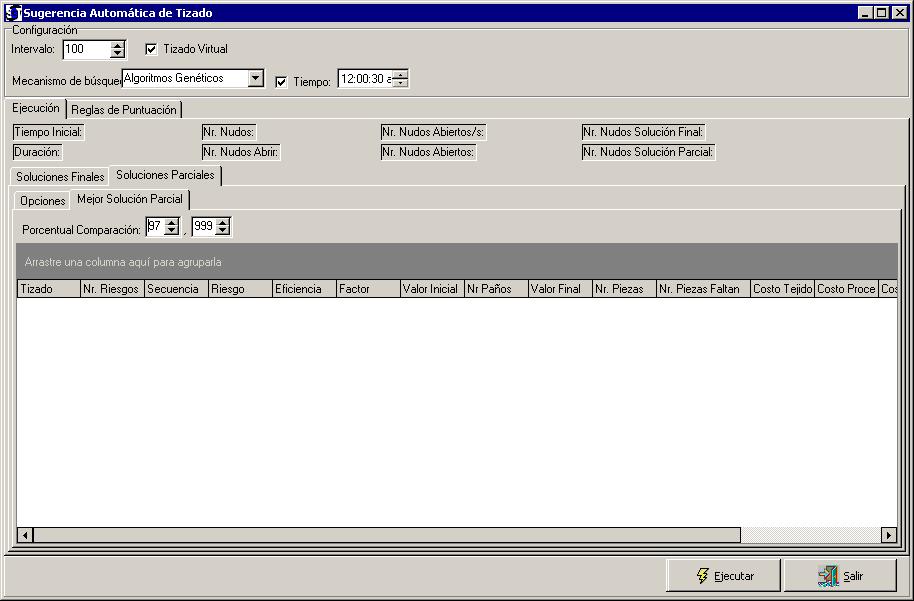The image size is (914, 601).
Task: Uncheck the Tiempo checkbox
Action: (281, 81)
